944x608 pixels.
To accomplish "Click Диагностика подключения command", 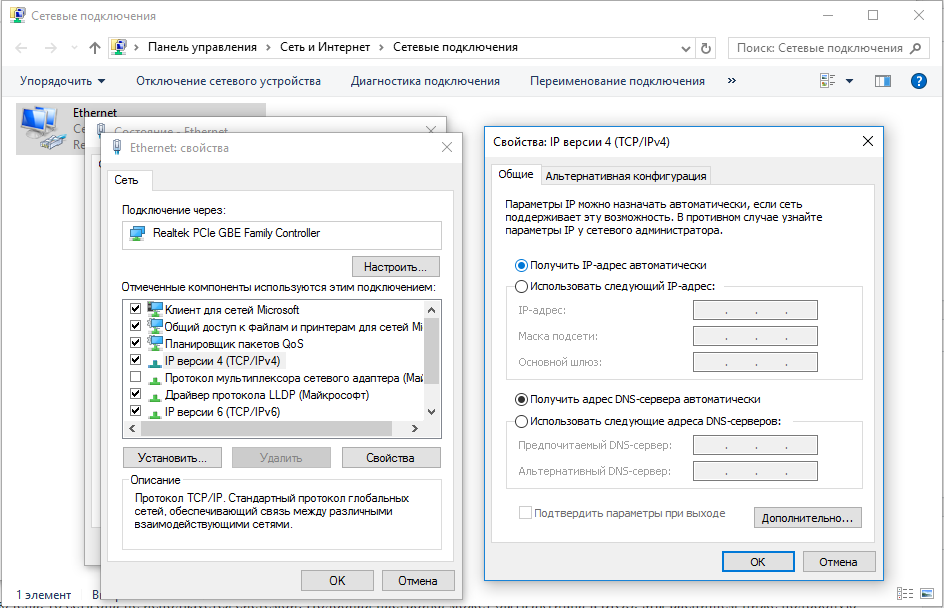I will click(425, 81).
